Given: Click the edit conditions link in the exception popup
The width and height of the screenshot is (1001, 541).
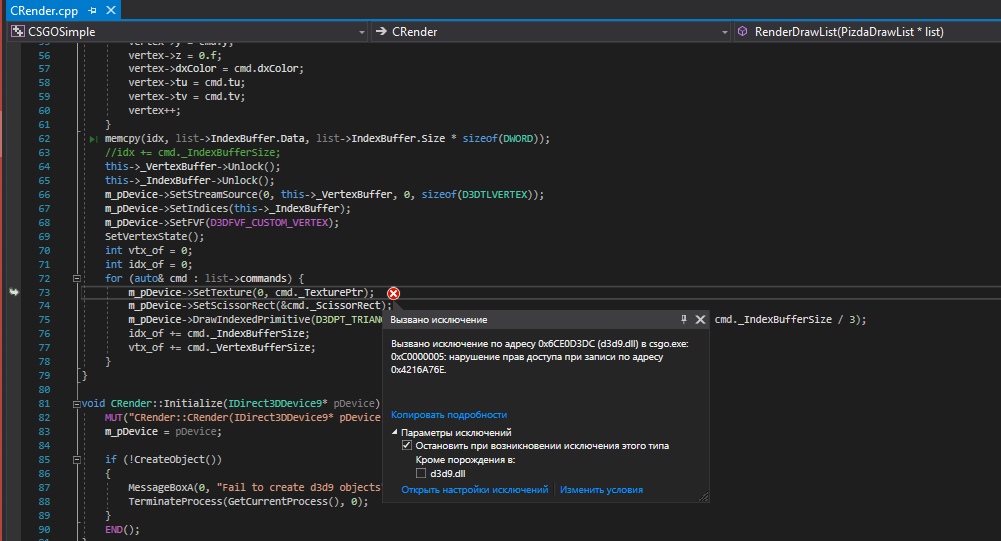Looking at the screenshot, I should pyautogui.click(x=601, y=490).
